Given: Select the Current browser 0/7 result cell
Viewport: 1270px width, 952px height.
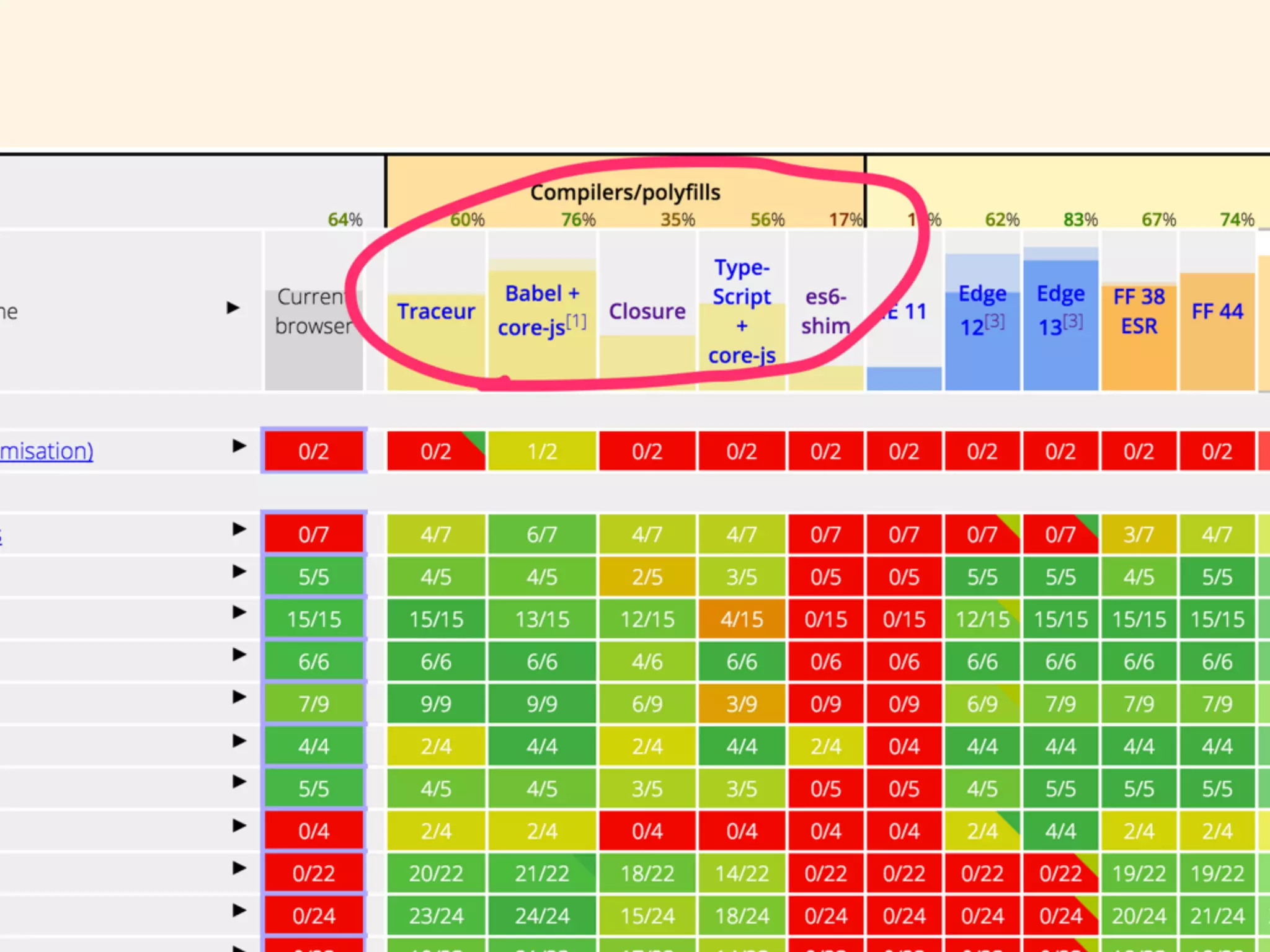Looking at the screenshot, I should 314,534.
